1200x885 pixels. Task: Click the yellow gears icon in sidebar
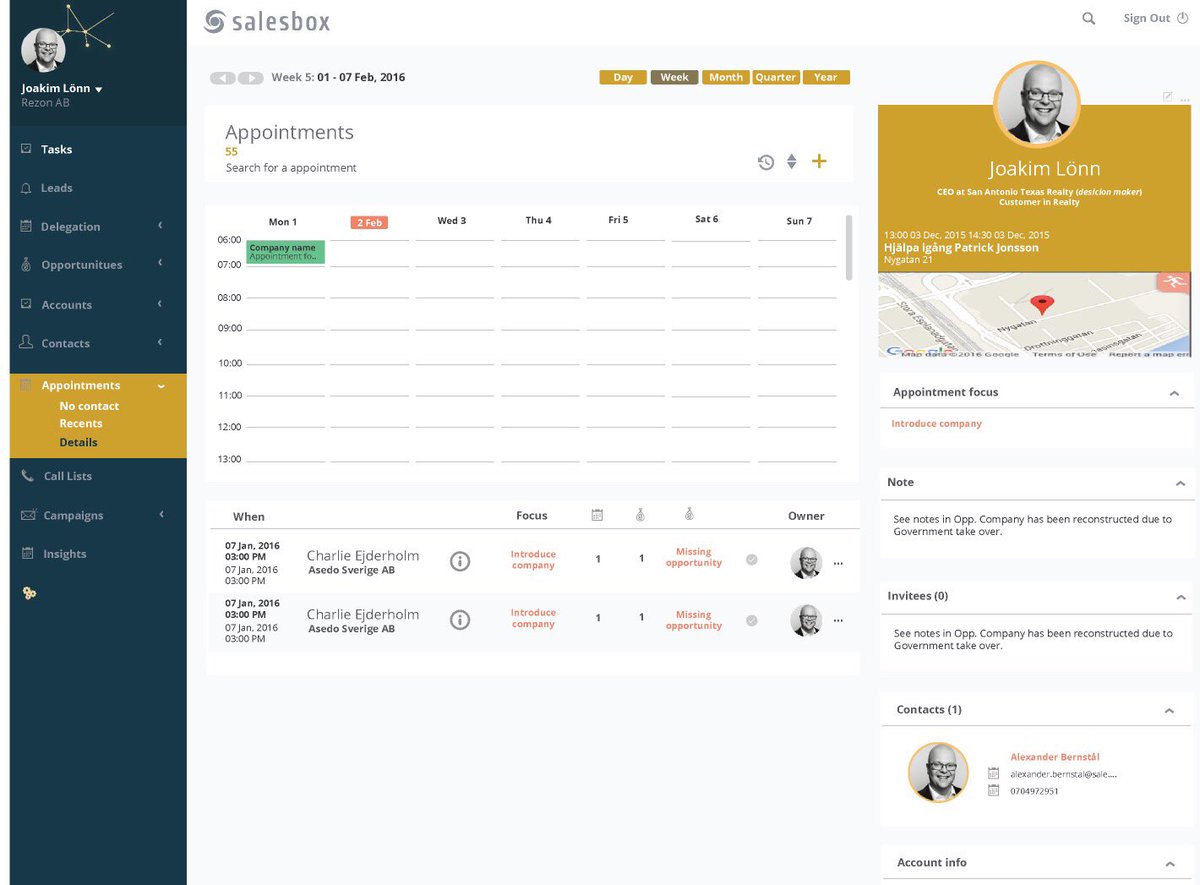point(29,593)
